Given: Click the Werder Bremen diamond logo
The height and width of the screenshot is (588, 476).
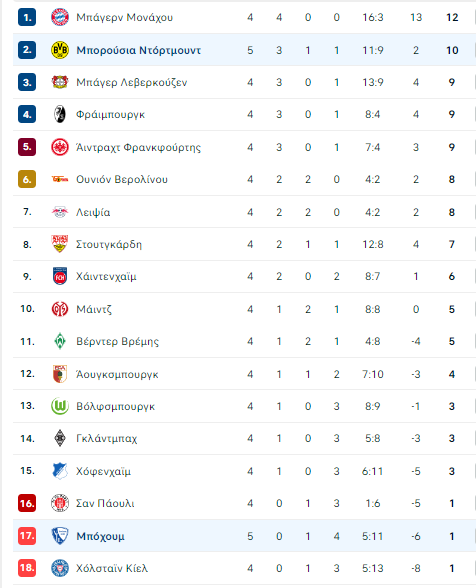Looking at the screenshot, I should click(x=60, y=341).
